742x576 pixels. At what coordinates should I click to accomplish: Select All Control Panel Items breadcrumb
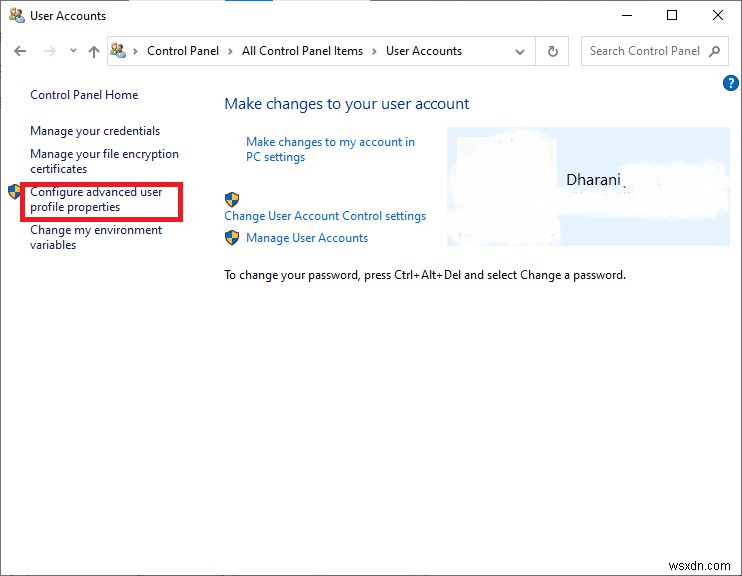pos(302,51)
